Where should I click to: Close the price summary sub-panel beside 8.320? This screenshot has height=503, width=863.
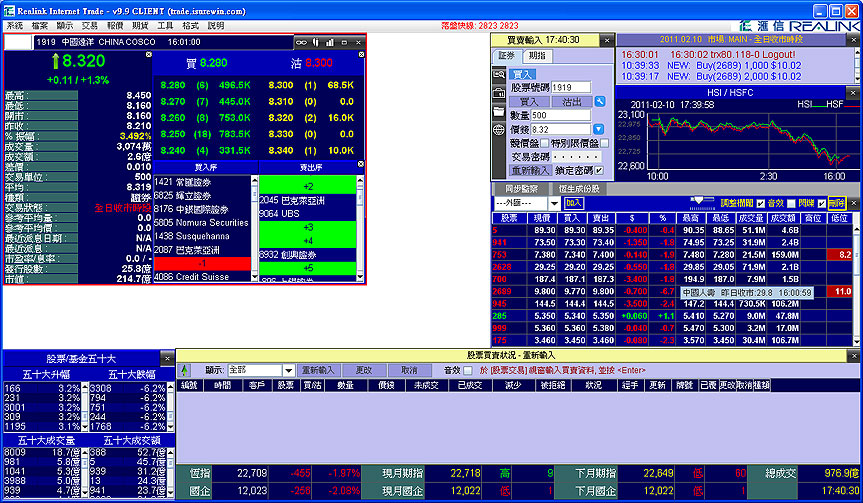coord(149,54)
